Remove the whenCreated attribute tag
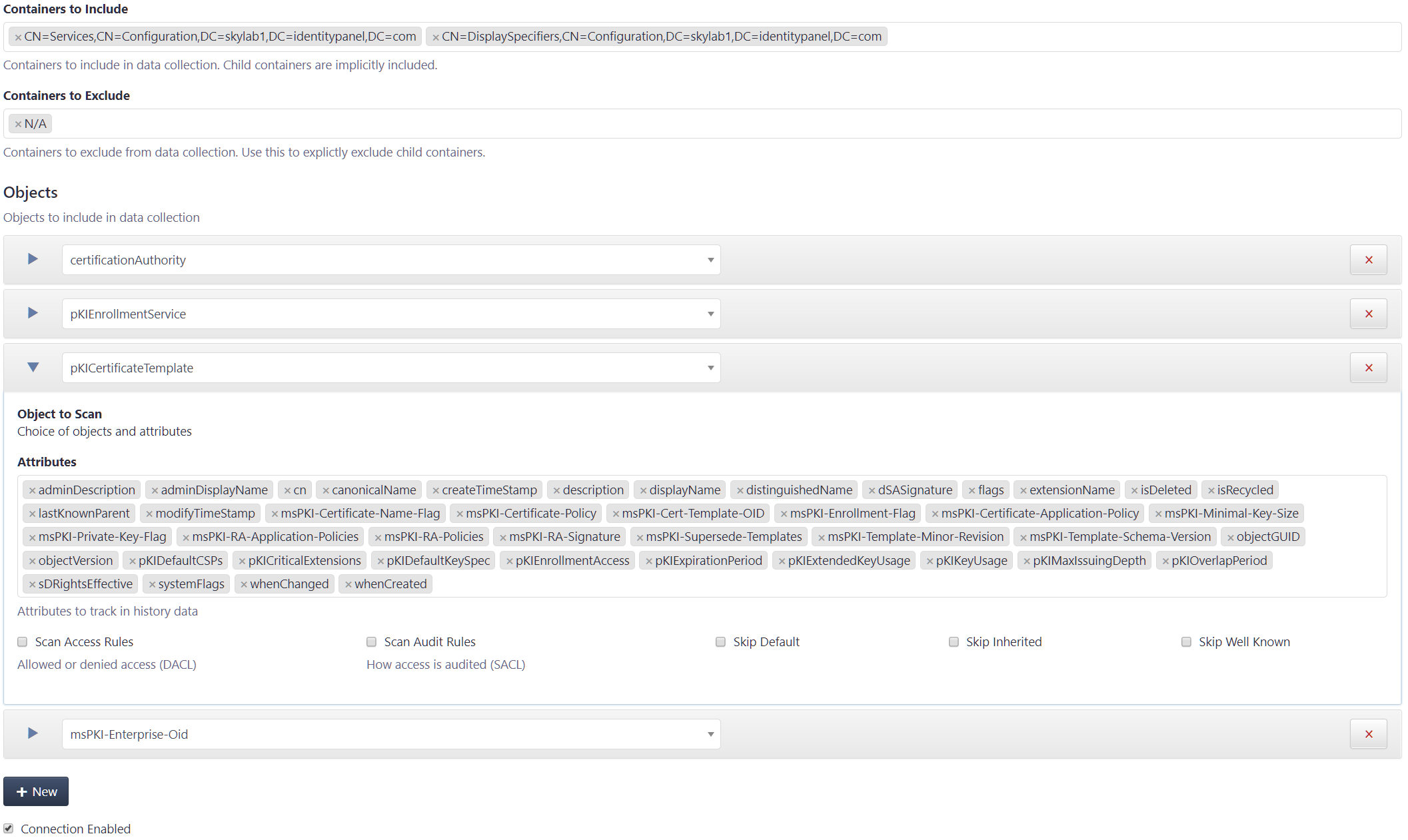Image resolution: width=1408 pixels, height=840 pixels. tap(348, 584)
